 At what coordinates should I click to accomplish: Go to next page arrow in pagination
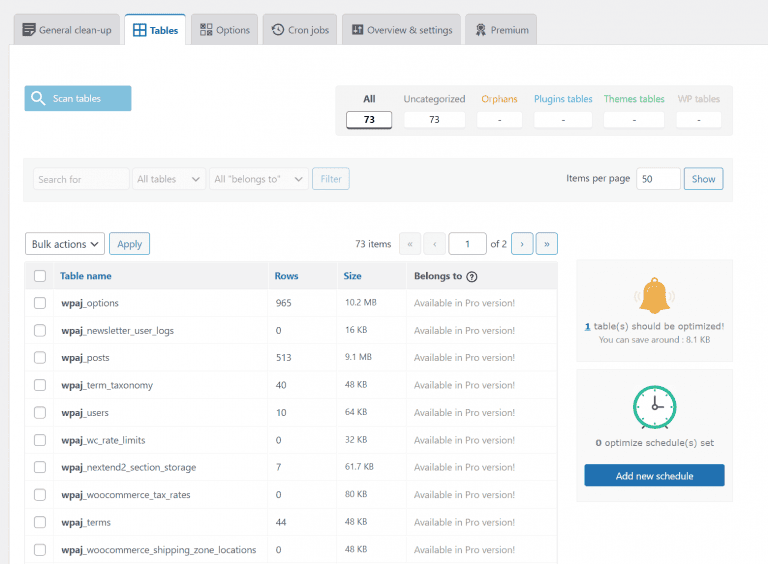tap(522, 243)
